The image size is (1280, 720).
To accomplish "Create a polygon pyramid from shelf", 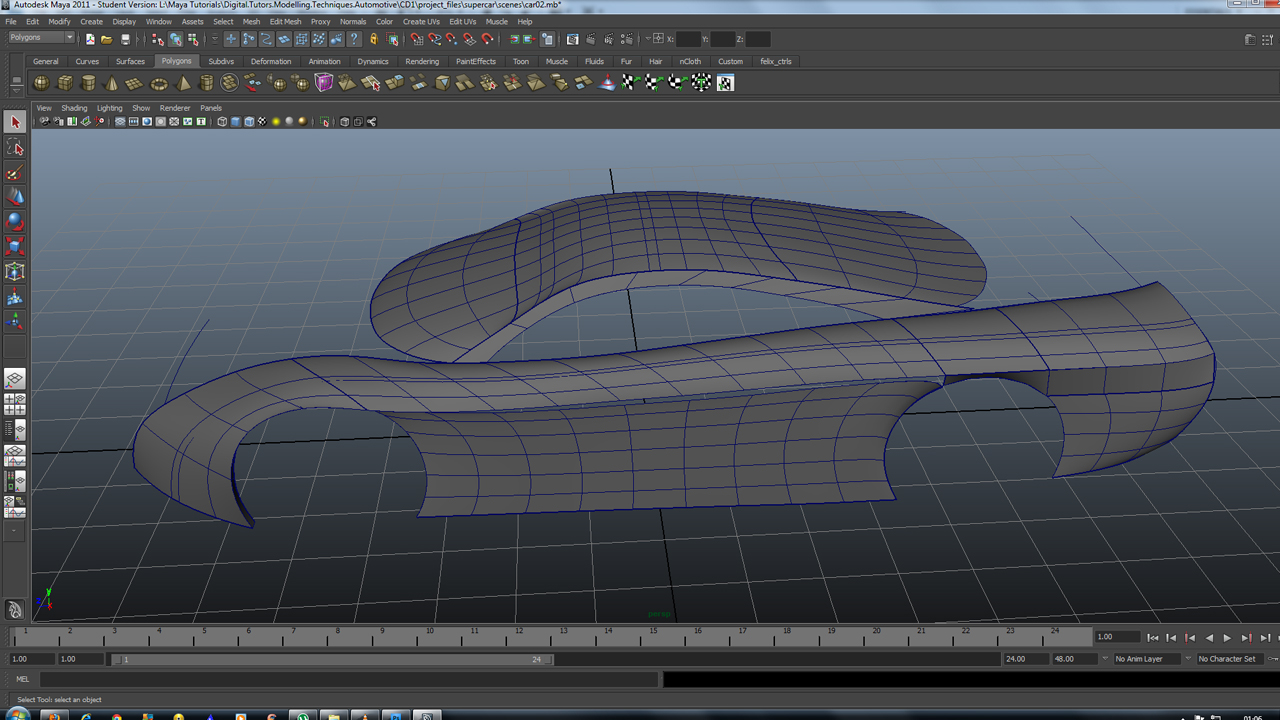I will pos(184,83).
